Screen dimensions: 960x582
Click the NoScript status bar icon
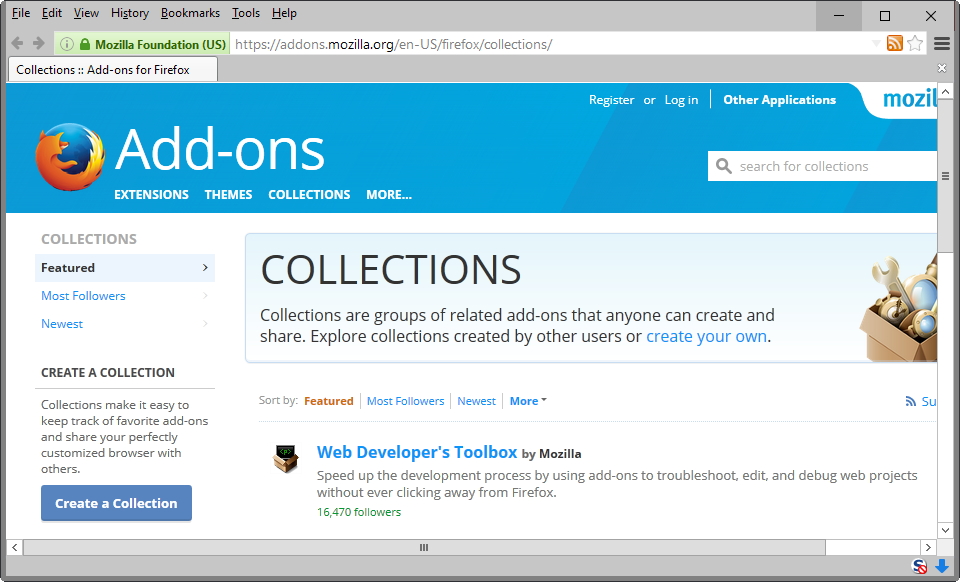[920, 566]
